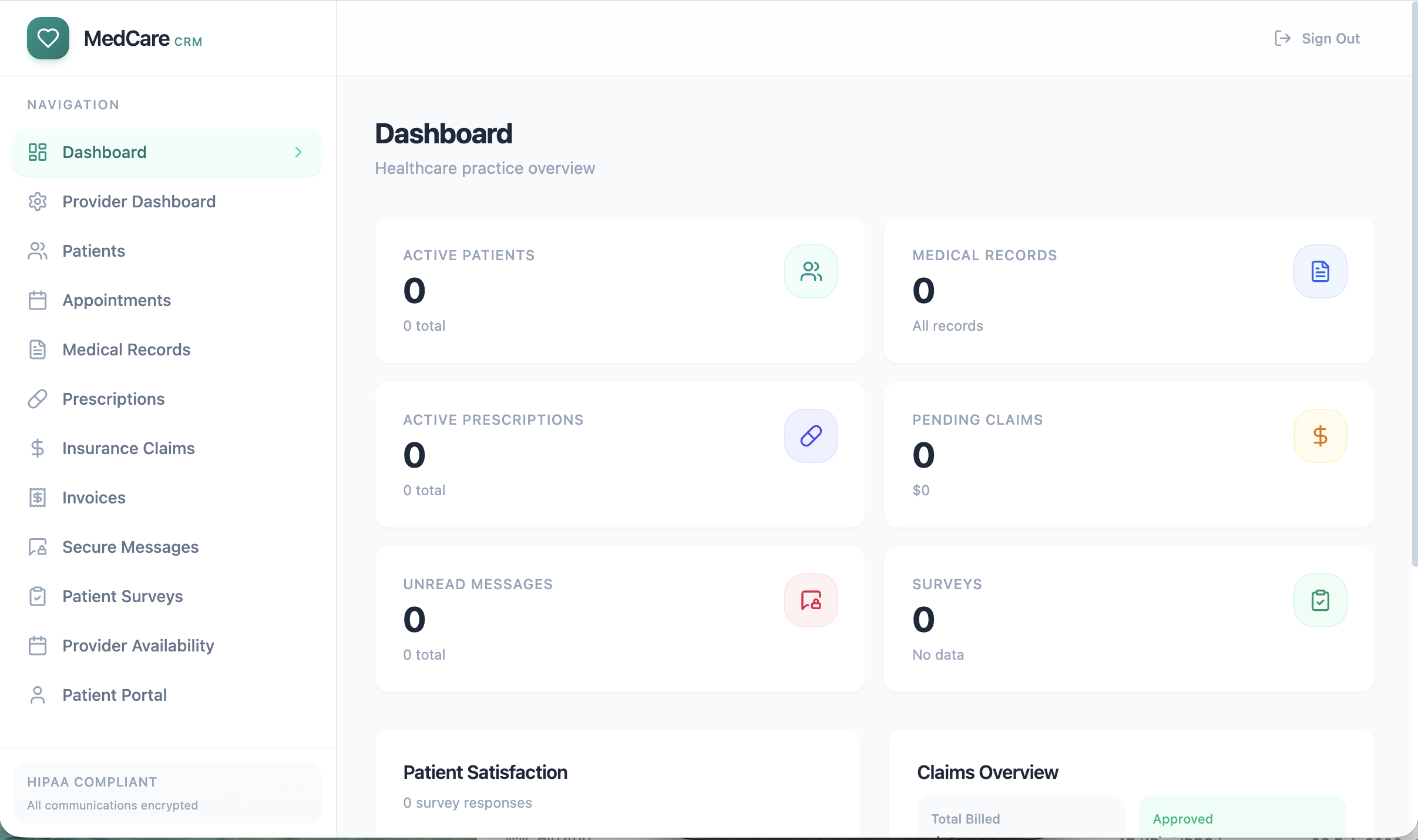This screenshot has width=1418, height=840.
Task: Click the PENDING CLAIMS card label
Action: 977,419
